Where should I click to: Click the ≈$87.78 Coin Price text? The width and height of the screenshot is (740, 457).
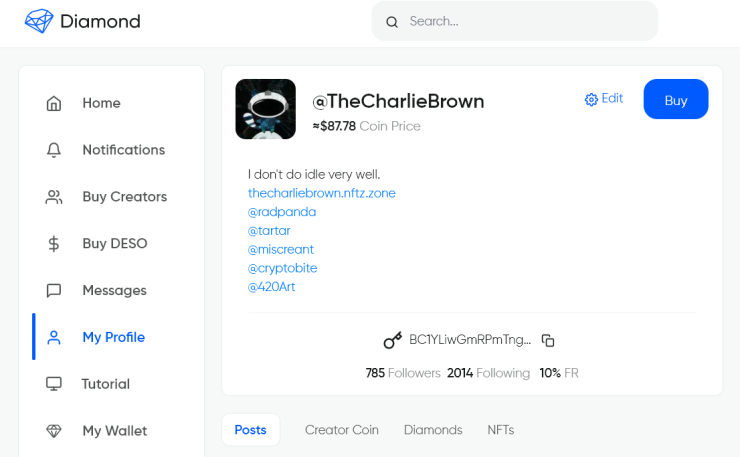(x=366, y=126)
